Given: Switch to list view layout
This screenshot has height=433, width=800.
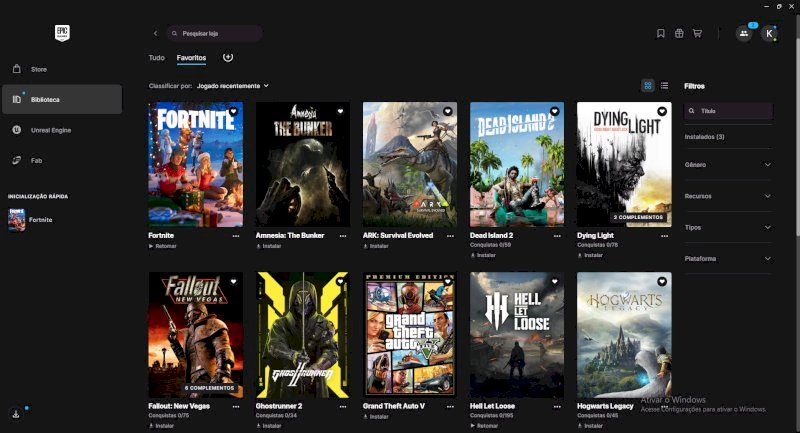Looking at the screenshot, I should coord(664,86).
